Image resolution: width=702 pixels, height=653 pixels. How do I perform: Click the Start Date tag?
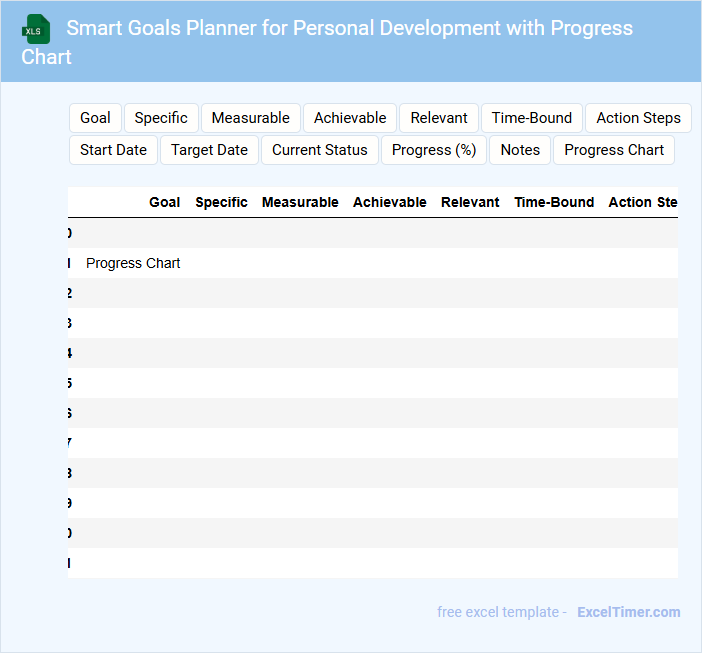click(x=113, y=150)
